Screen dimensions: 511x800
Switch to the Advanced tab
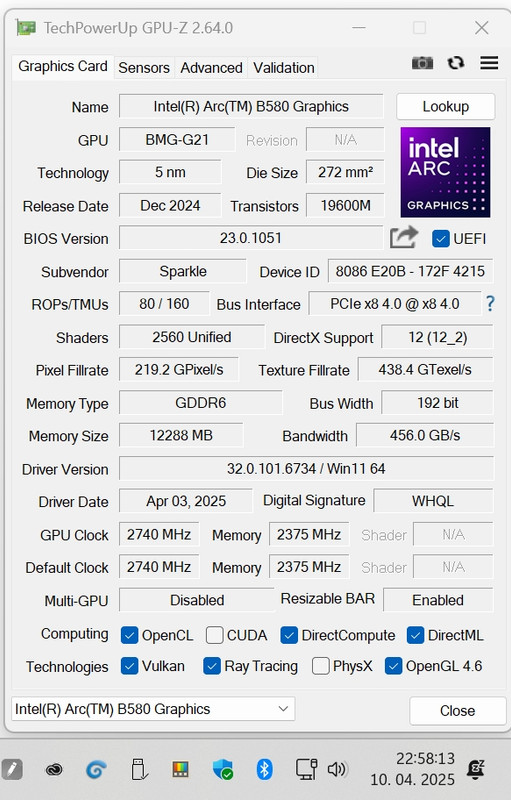pos(211,68)
